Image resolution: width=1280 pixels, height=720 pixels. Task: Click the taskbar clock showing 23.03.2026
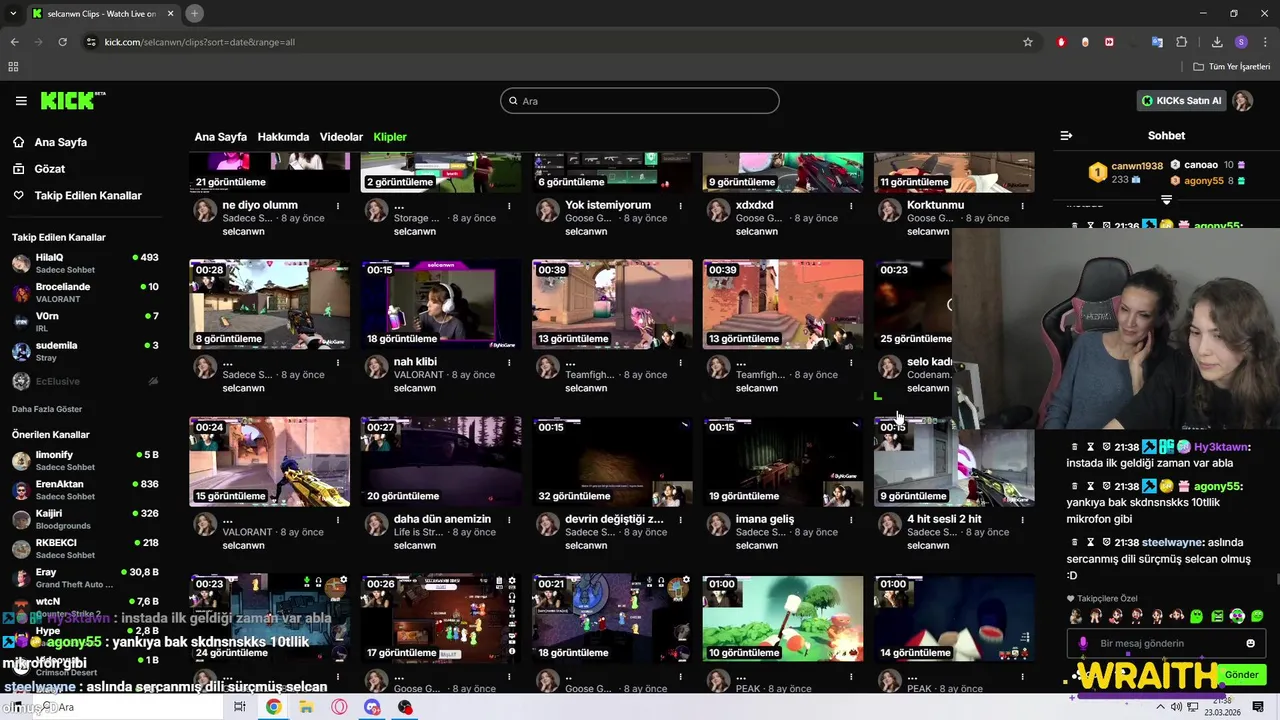[1223, 707]
